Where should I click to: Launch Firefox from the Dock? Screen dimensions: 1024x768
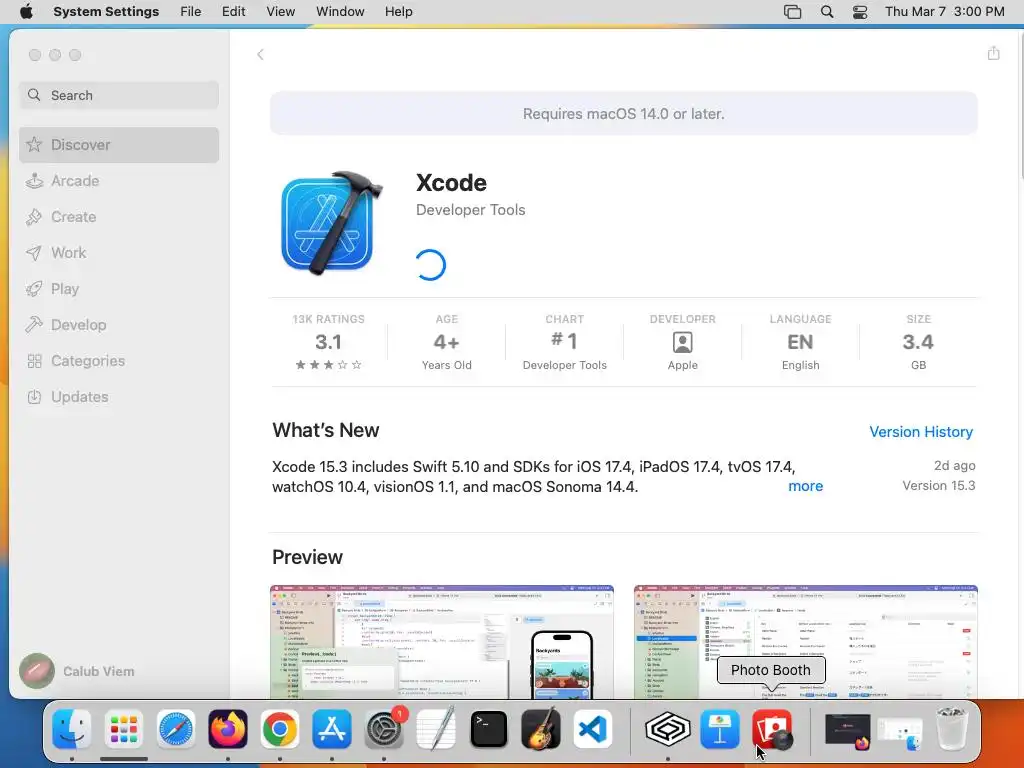point(228,729)
